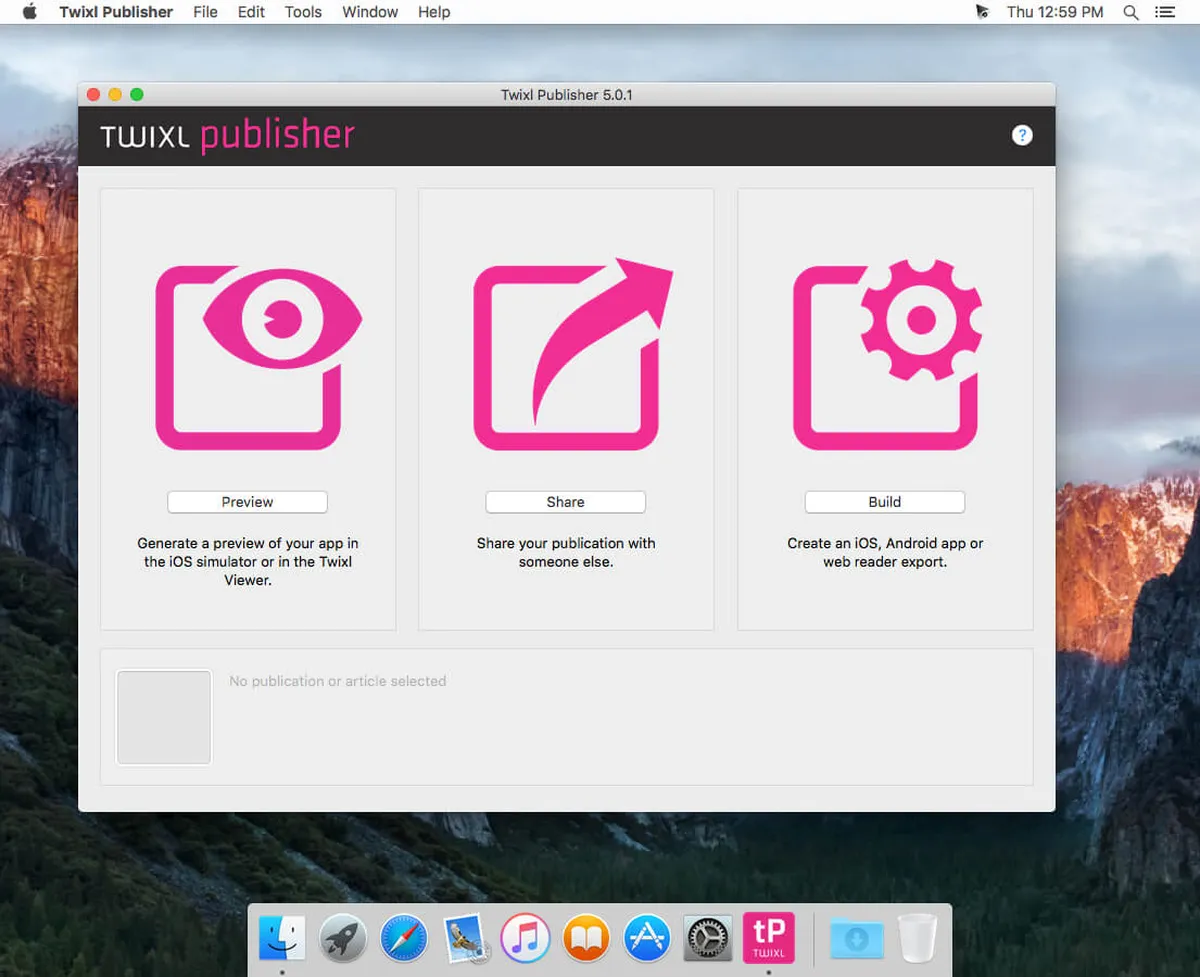Click the pink gear Build icon
Image resolution: width=1200 pixels, height=977 pixels.
(887, 357)
